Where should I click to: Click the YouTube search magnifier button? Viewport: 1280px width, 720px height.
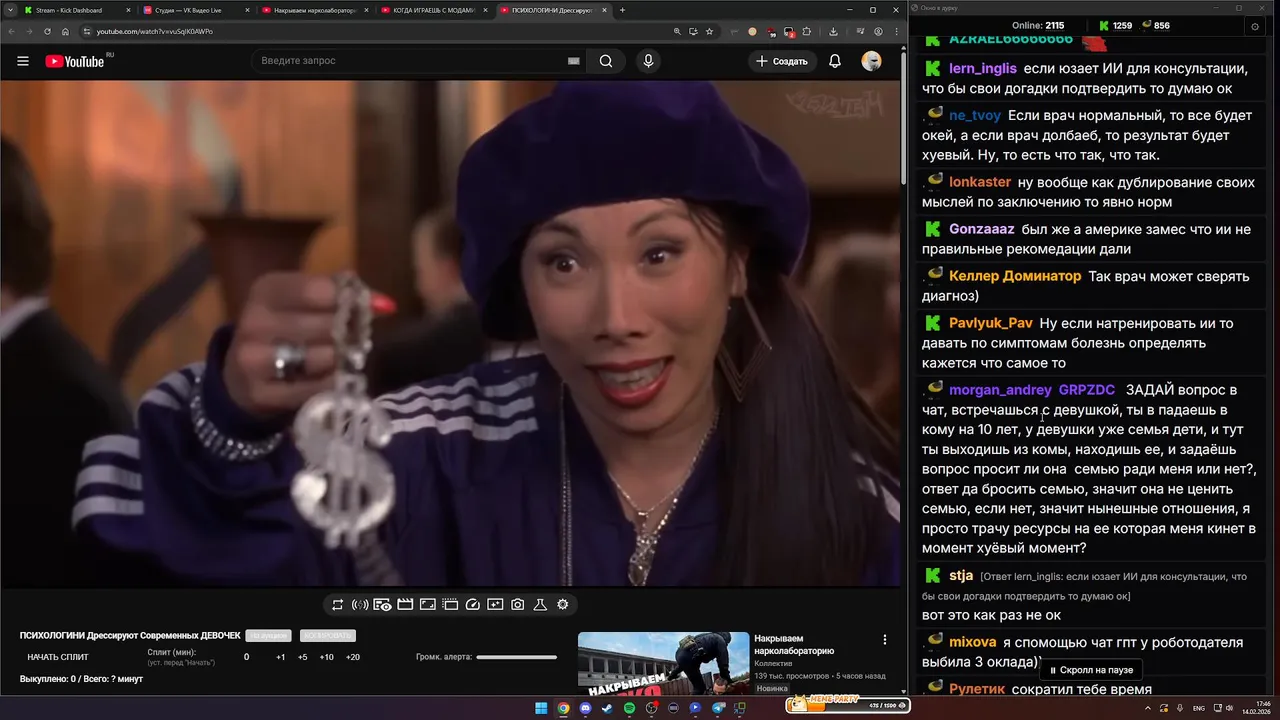point(606,61)
